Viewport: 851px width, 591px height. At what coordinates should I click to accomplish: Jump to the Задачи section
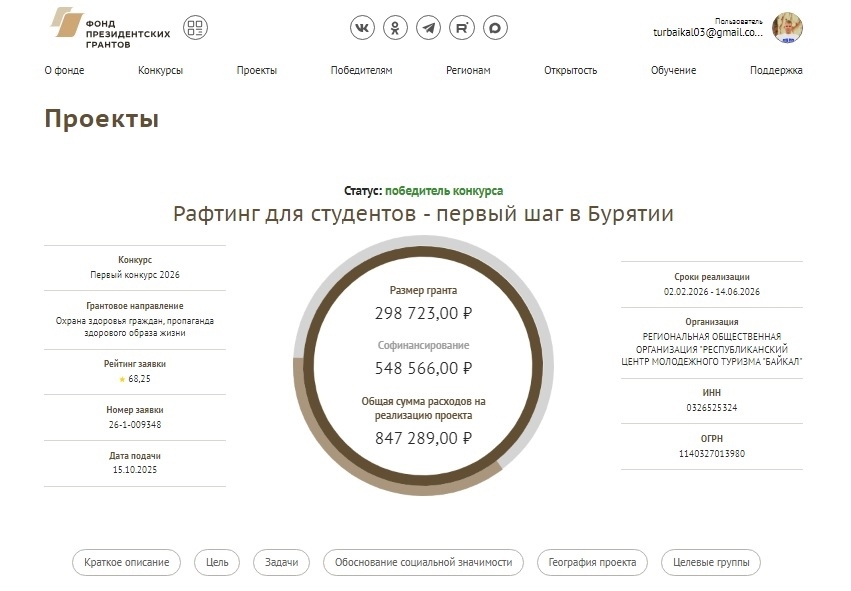[281, 562]
